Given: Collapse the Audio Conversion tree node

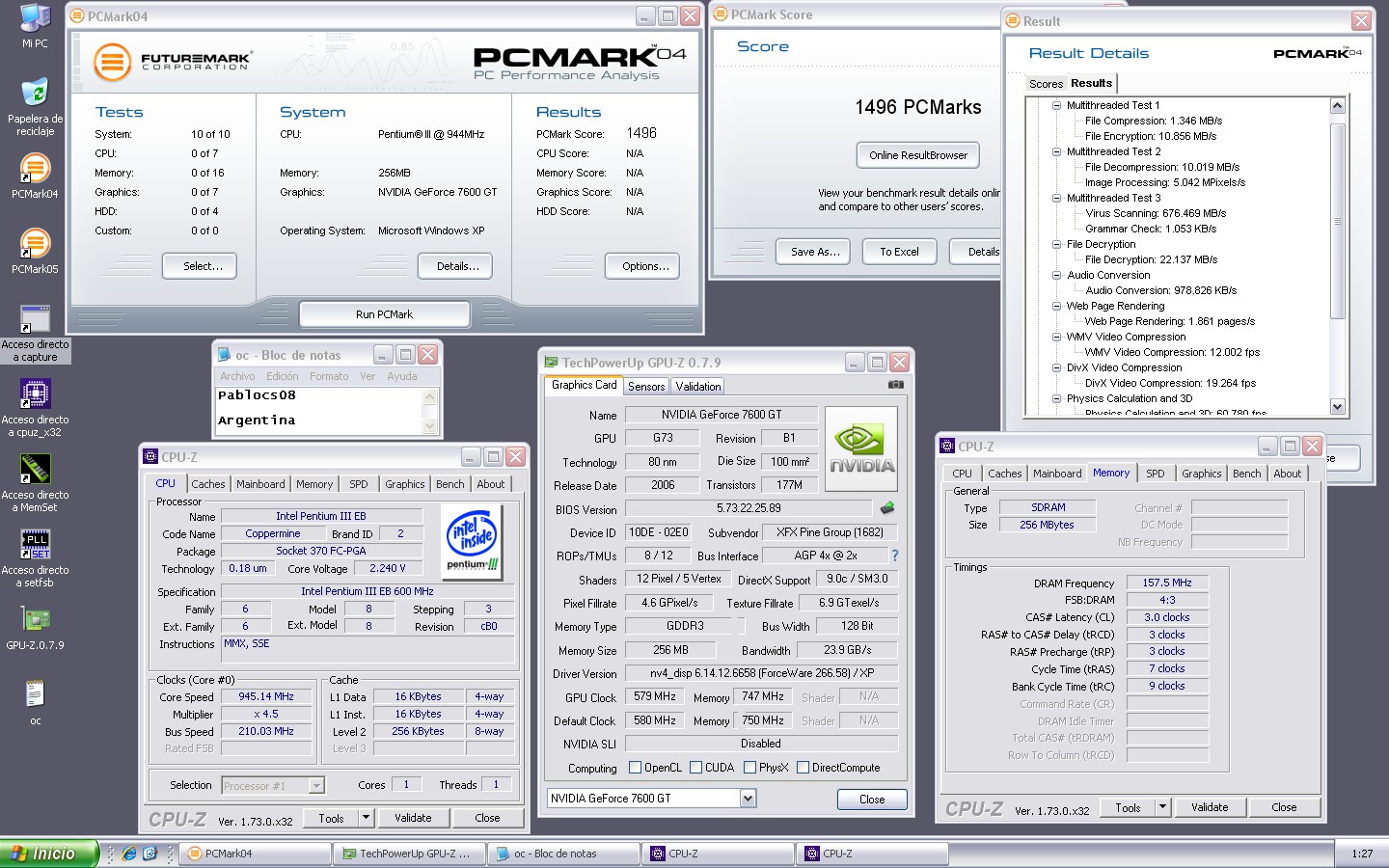Looking at the screenshot, I should coord(1056,275).
